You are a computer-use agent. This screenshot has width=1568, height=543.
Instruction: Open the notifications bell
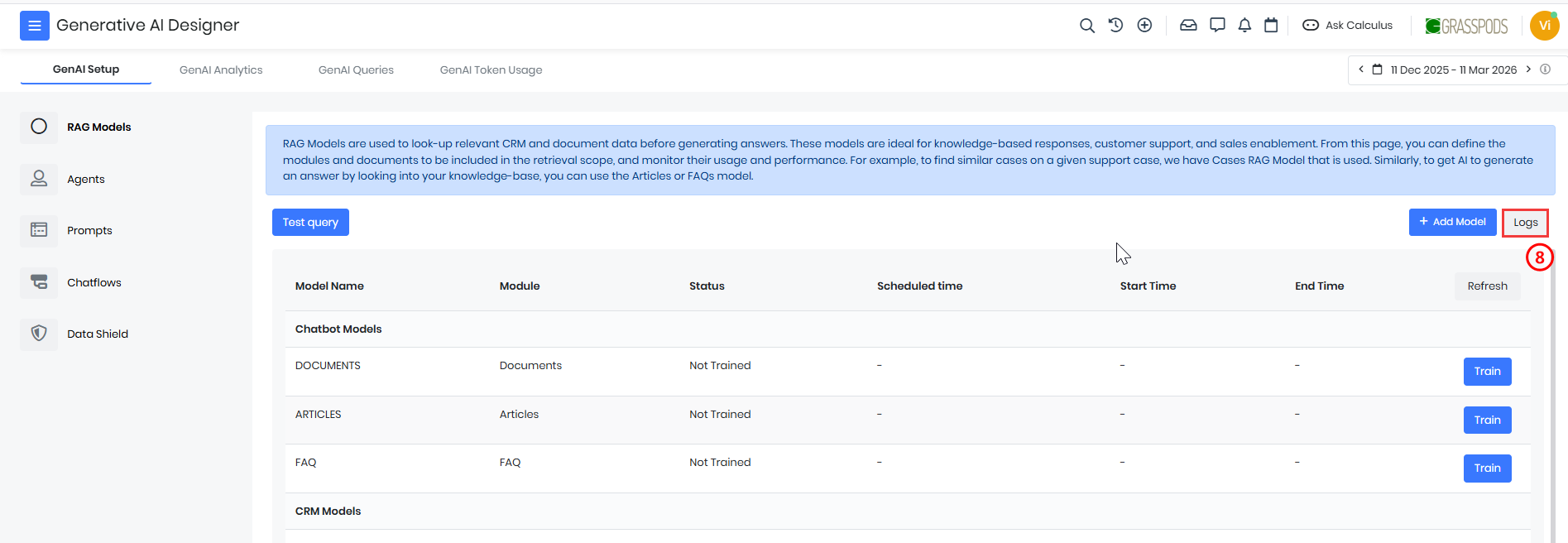click(x=1244, y=26)
